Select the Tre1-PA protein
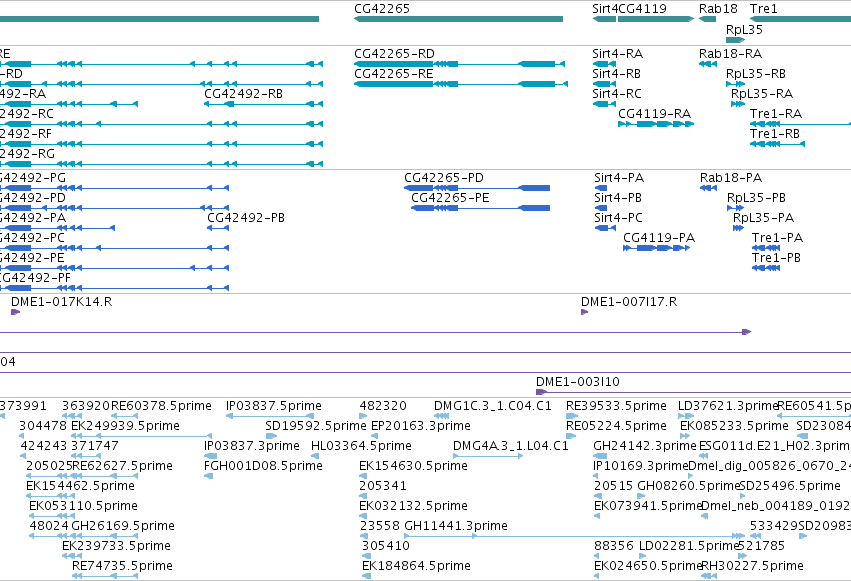 coord(766,248)
